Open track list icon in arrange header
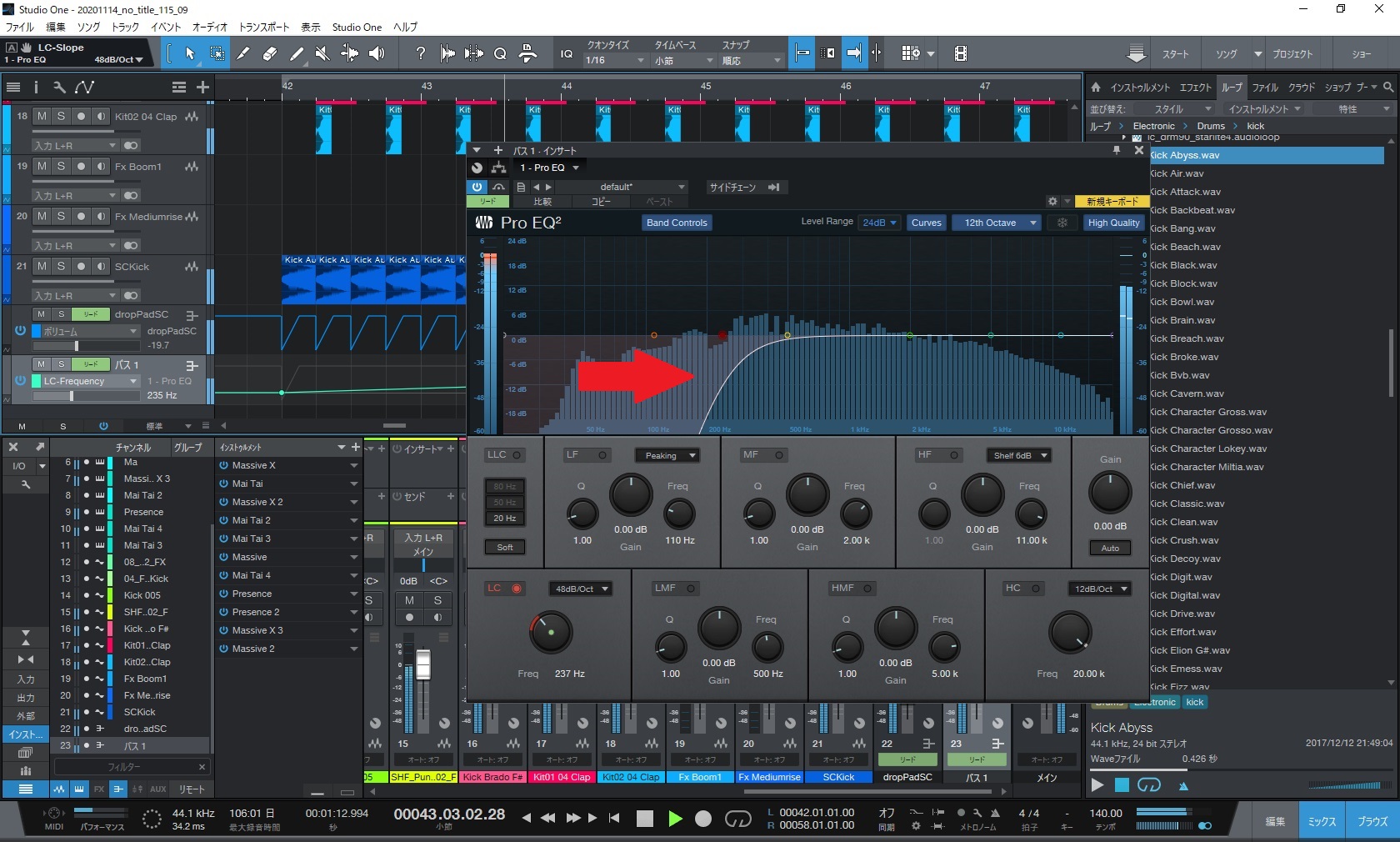 pos(13,87)
